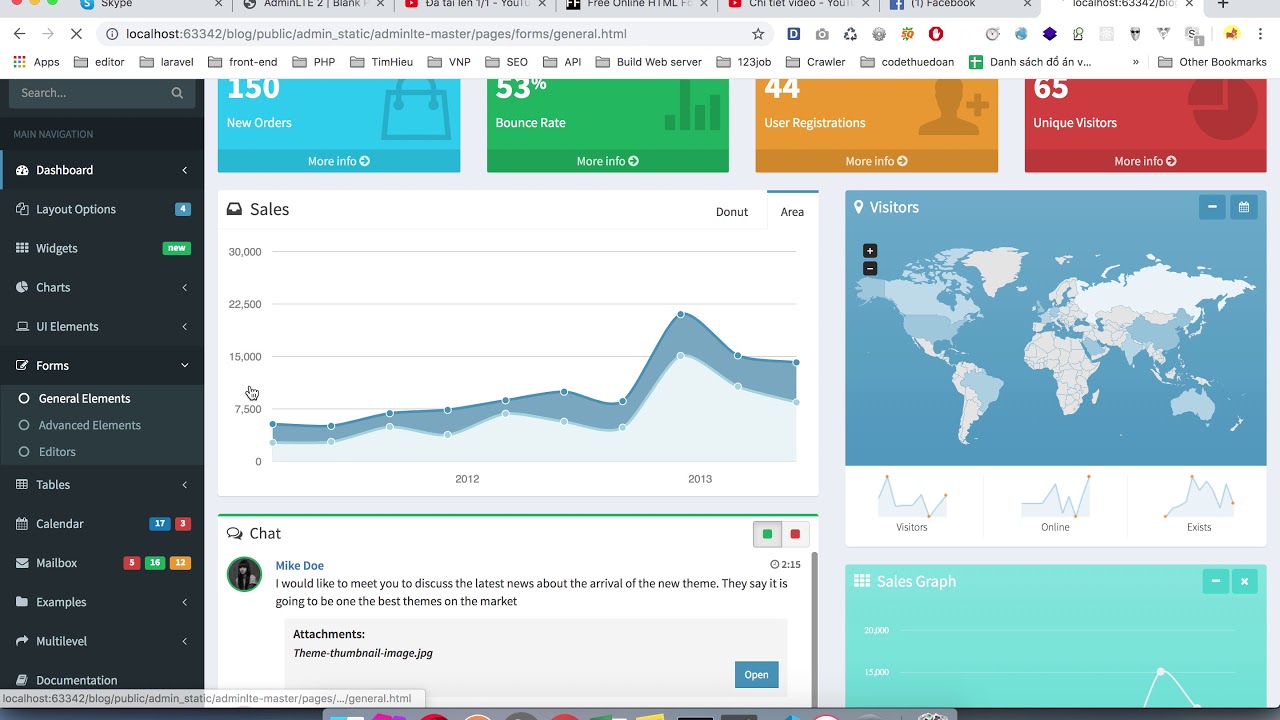Open the Widgets sidebar item
Screen dimensions: 1280x720
tap(102, 248)
